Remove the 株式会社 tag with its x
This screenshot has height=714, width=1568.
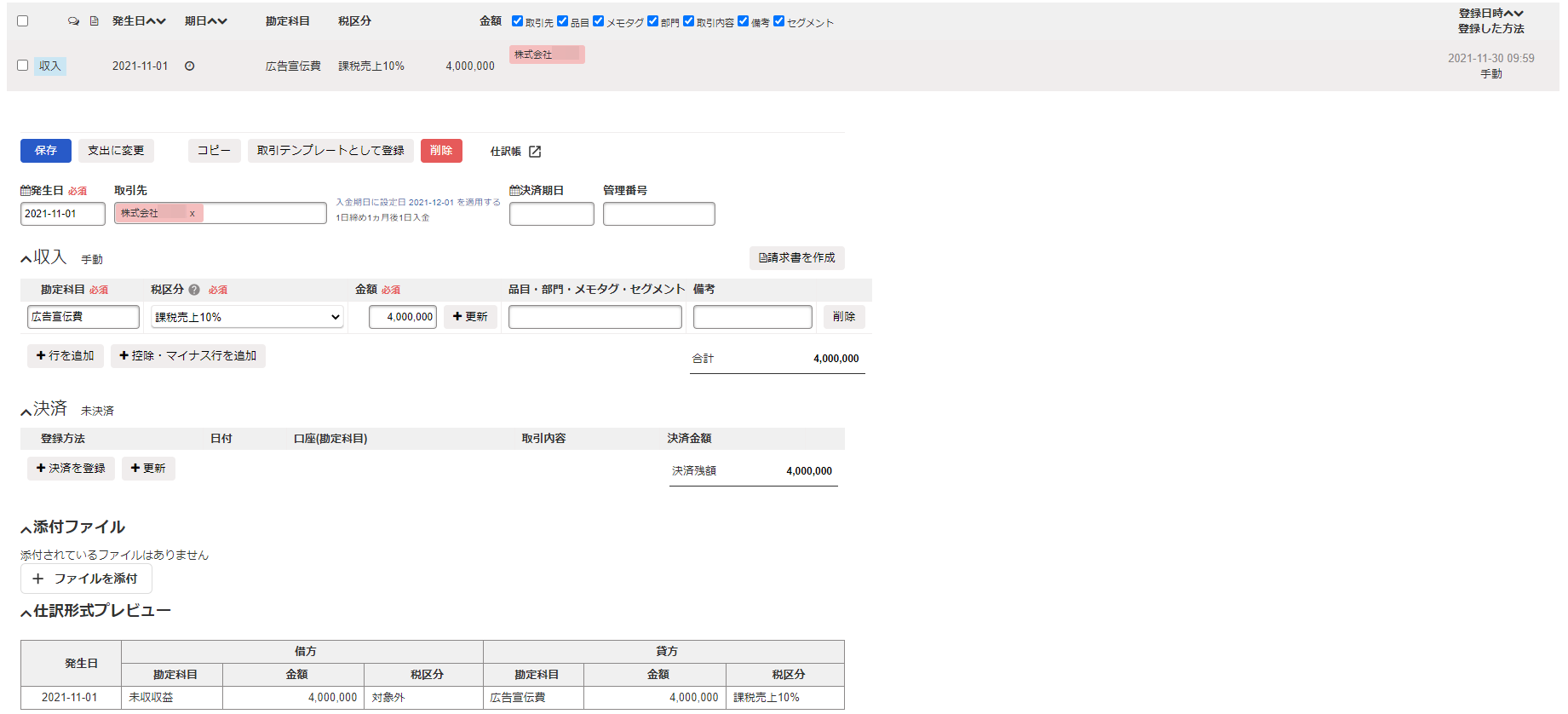click(x=192, y=214)
